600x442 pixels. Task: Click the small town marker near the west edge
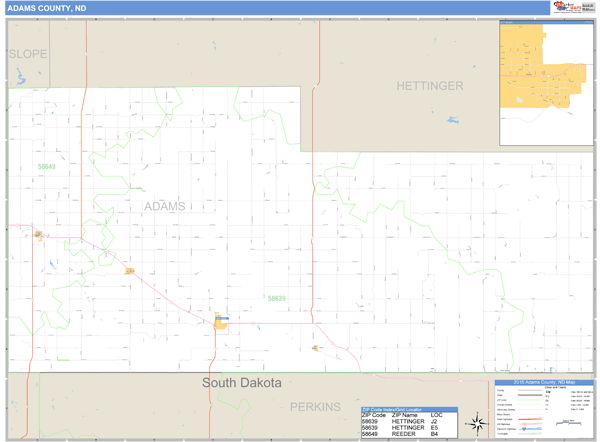coord(38,235)
